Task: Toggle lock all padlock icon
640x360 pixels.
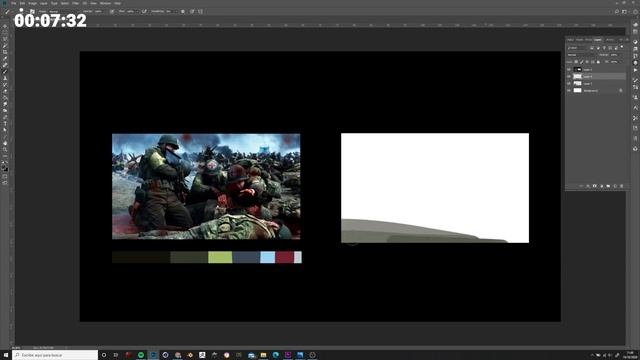Action: click(x=598, y=62)
